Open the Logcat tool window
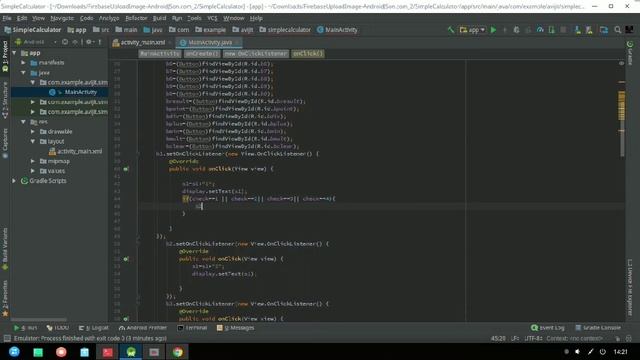Viewport: 640px width, 360px height. coord(93,328)
